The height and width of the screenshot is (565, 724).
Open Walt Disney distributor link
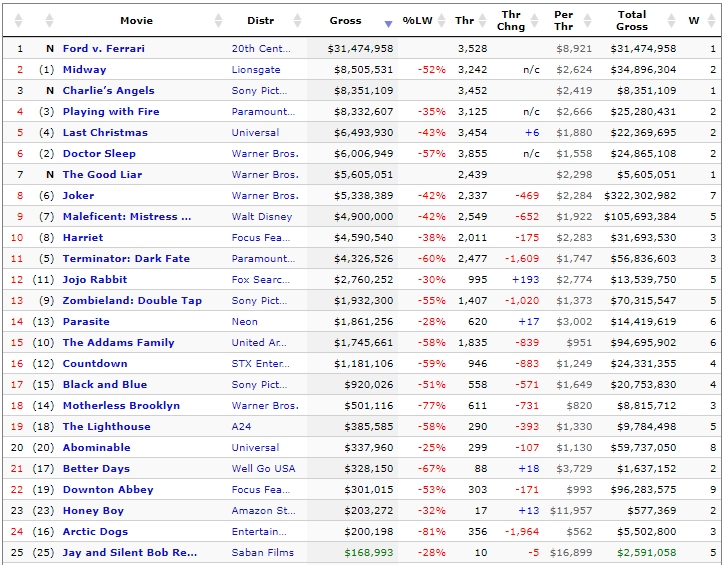click(x=262, y=216)
